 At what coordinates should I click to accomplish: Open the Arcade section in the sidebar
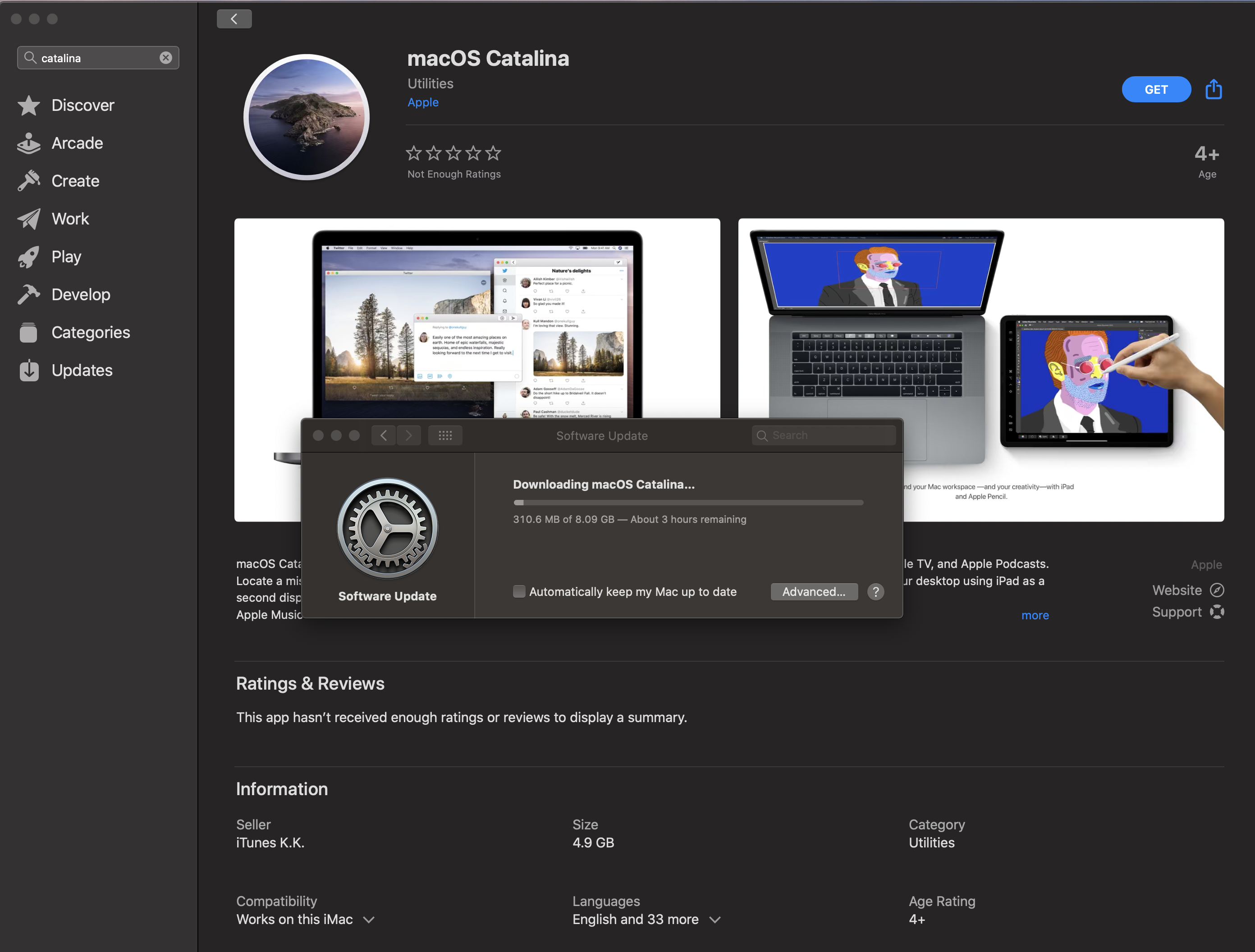(77, 143)
